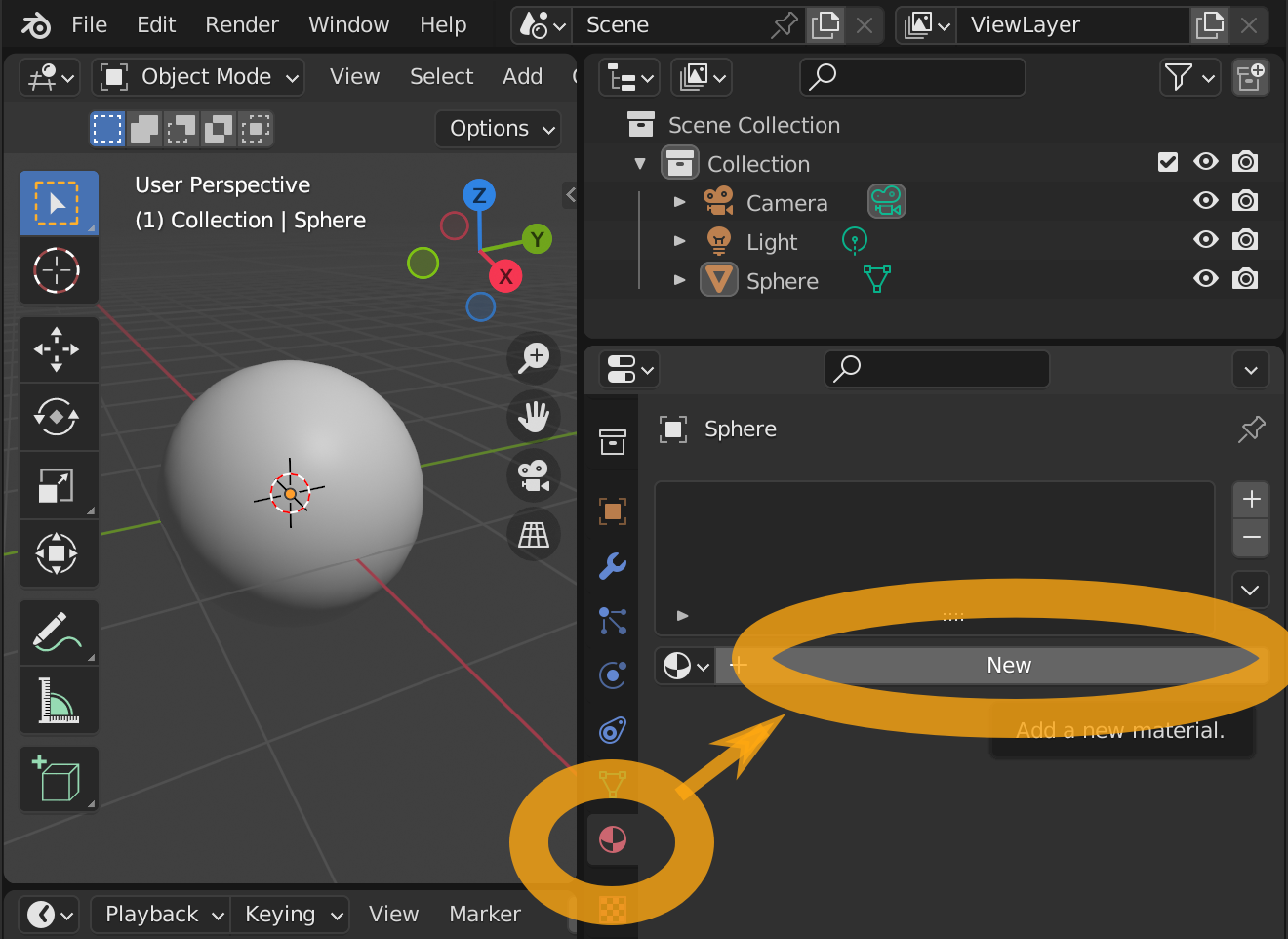
Task: Select the Annotate tool
Action: point(59,633)
